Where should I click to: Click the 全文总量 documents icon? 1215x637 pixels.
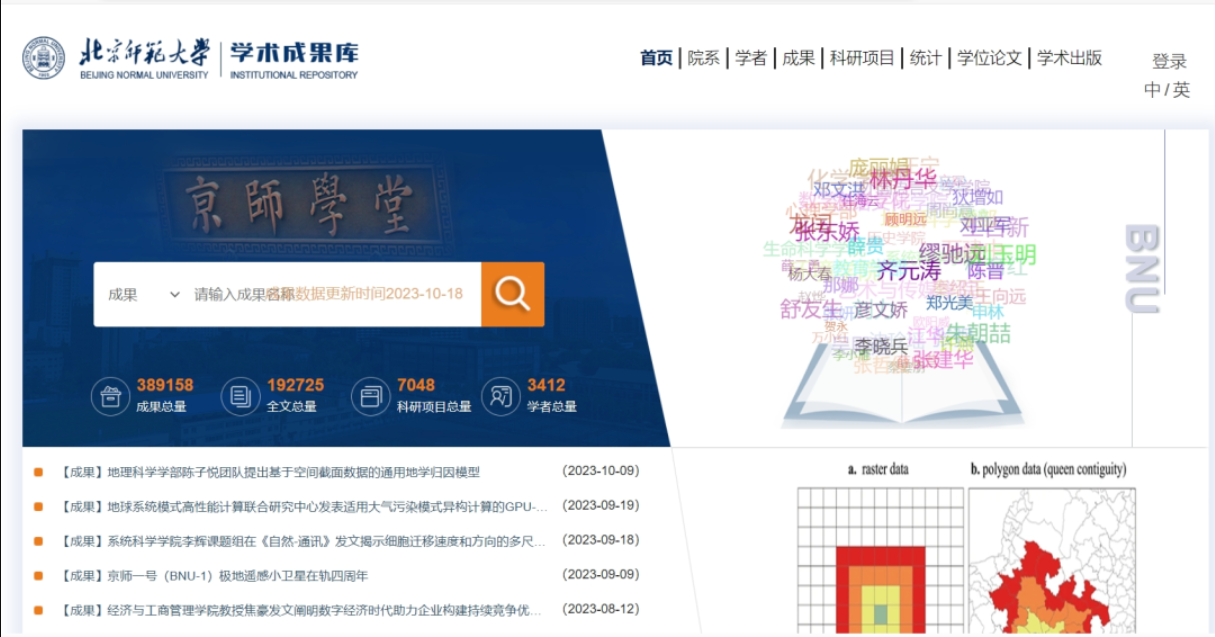pyautogui.click(x=238, y=394)
